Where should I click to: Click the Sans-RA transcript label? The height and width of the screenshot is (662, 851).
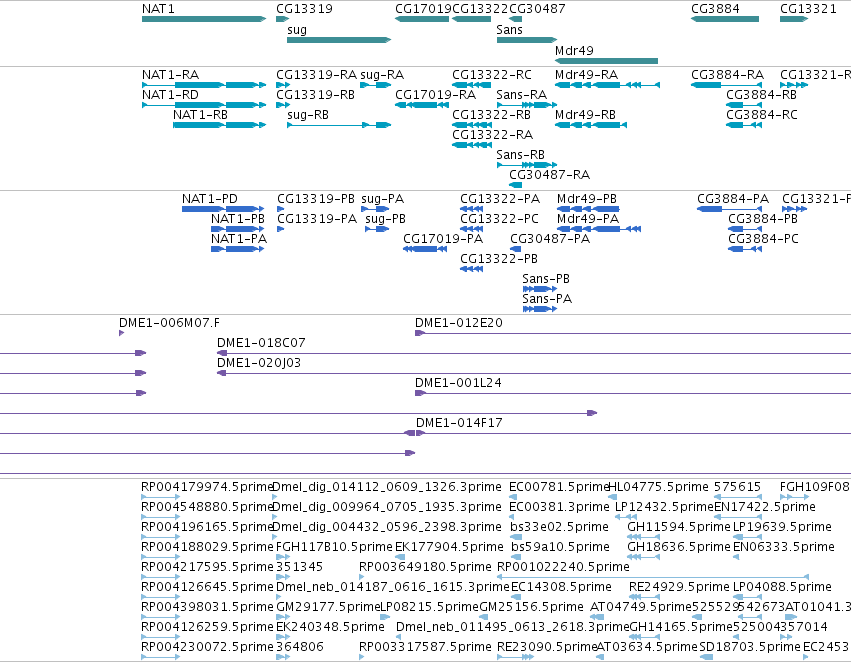tap(522, 95)
